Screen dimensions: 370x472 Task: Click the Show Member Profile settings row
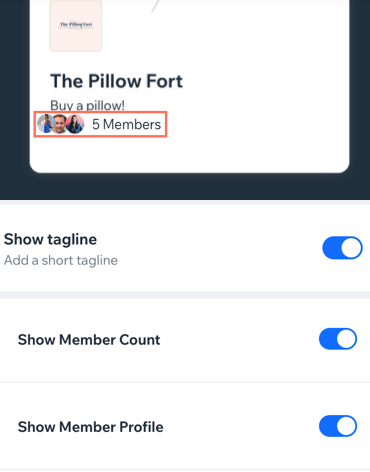[x=185, y=426]
